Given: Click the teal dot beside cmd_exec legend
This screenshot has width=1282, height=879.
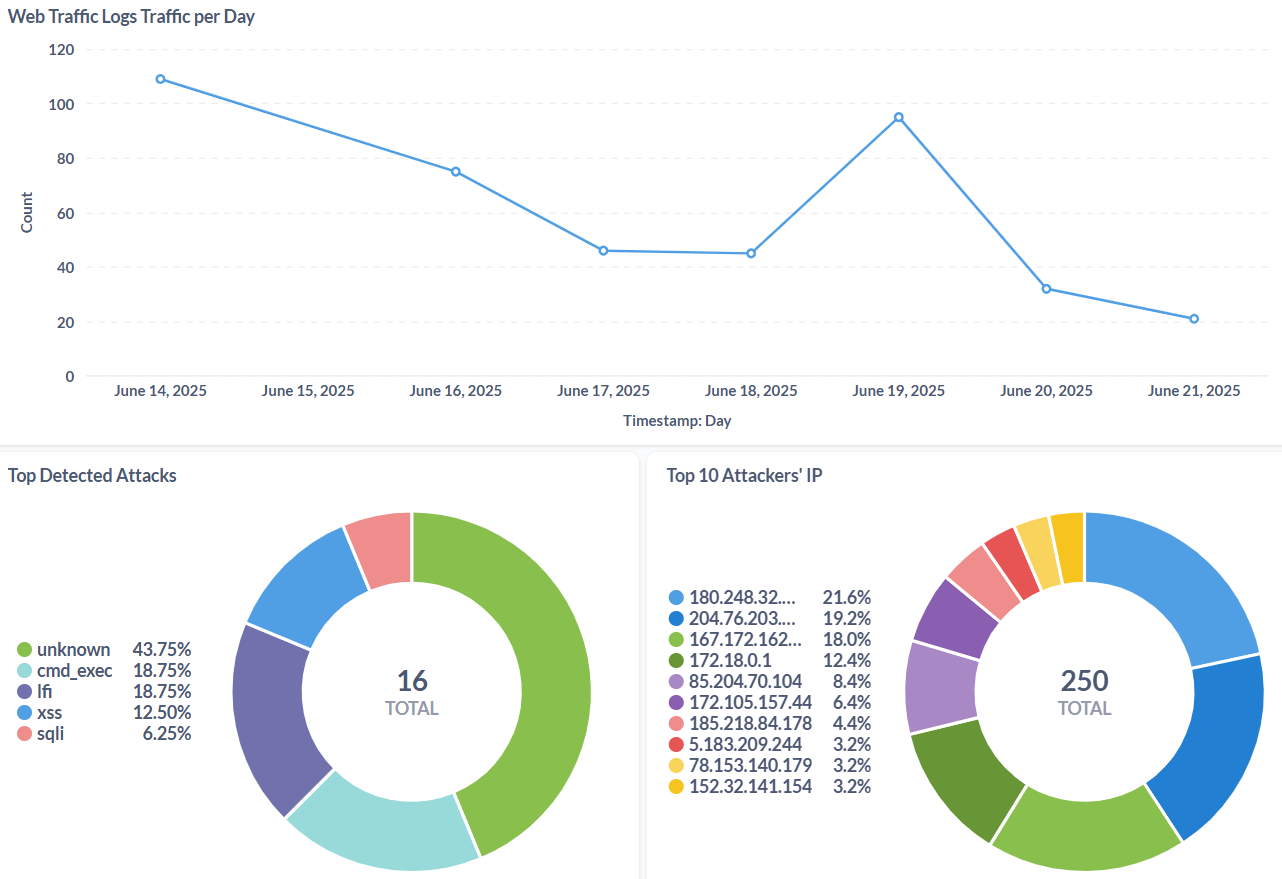Looking at the screenshot, I should pyautogui.click(x=25, y=671).
